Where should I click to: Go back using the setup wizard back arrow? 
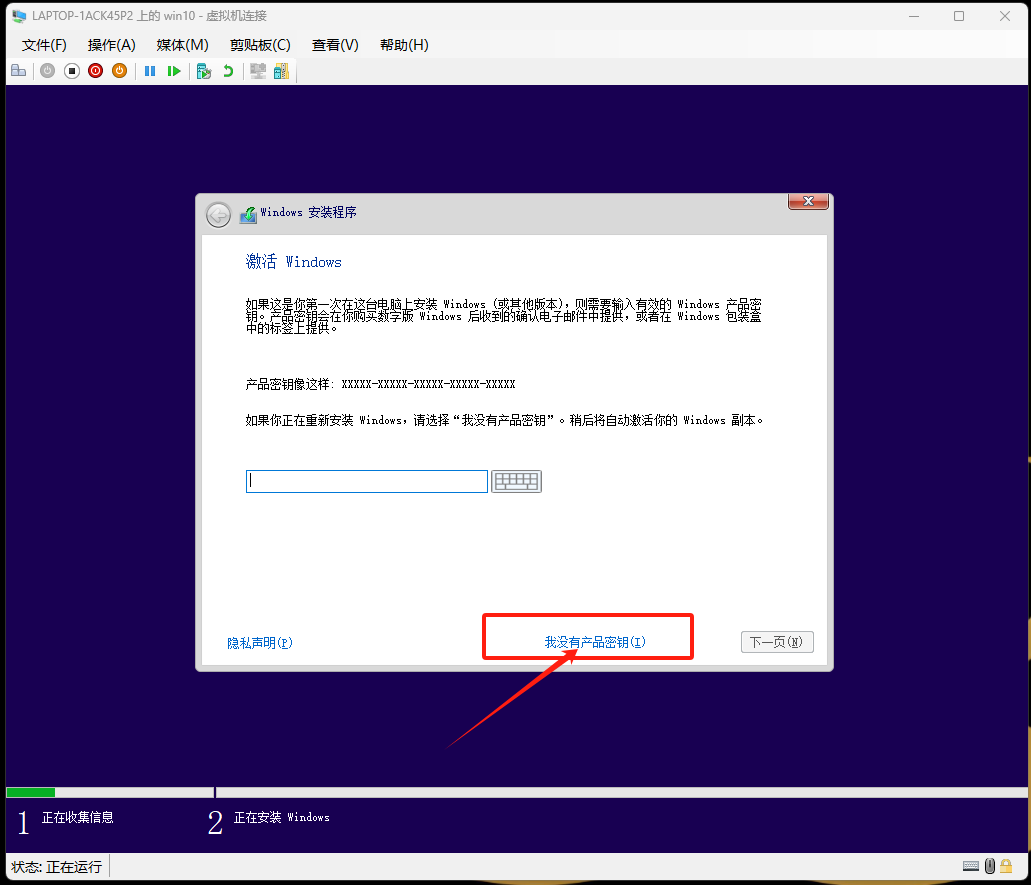[218, 214]
